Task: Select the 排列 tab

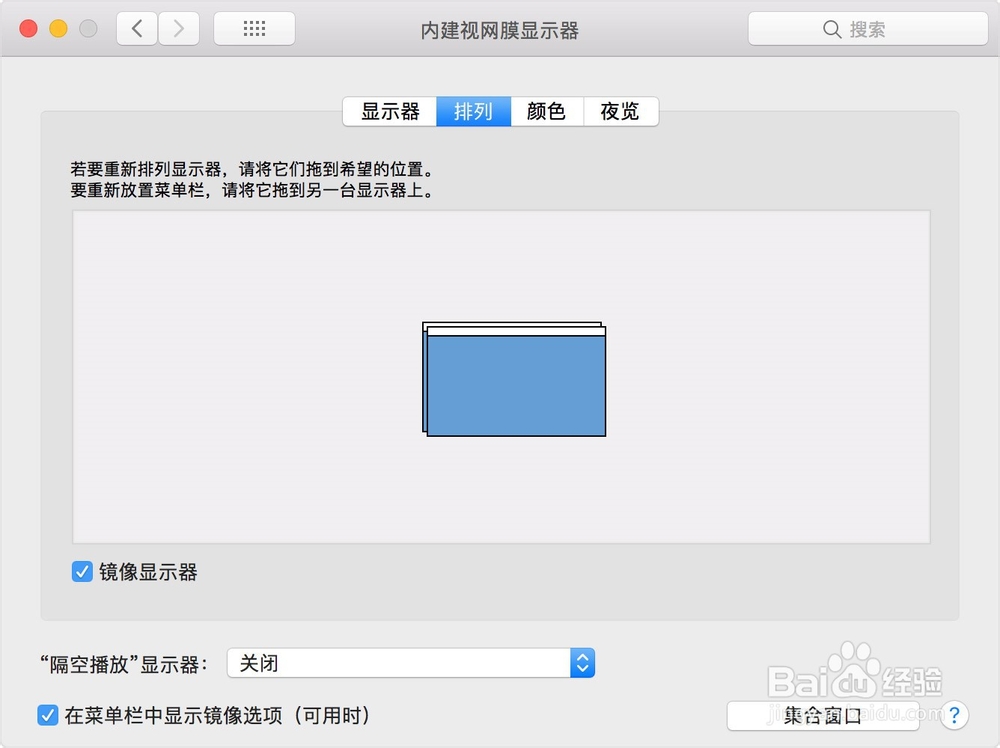Action: pyautogui.click(x=473, y=112)
